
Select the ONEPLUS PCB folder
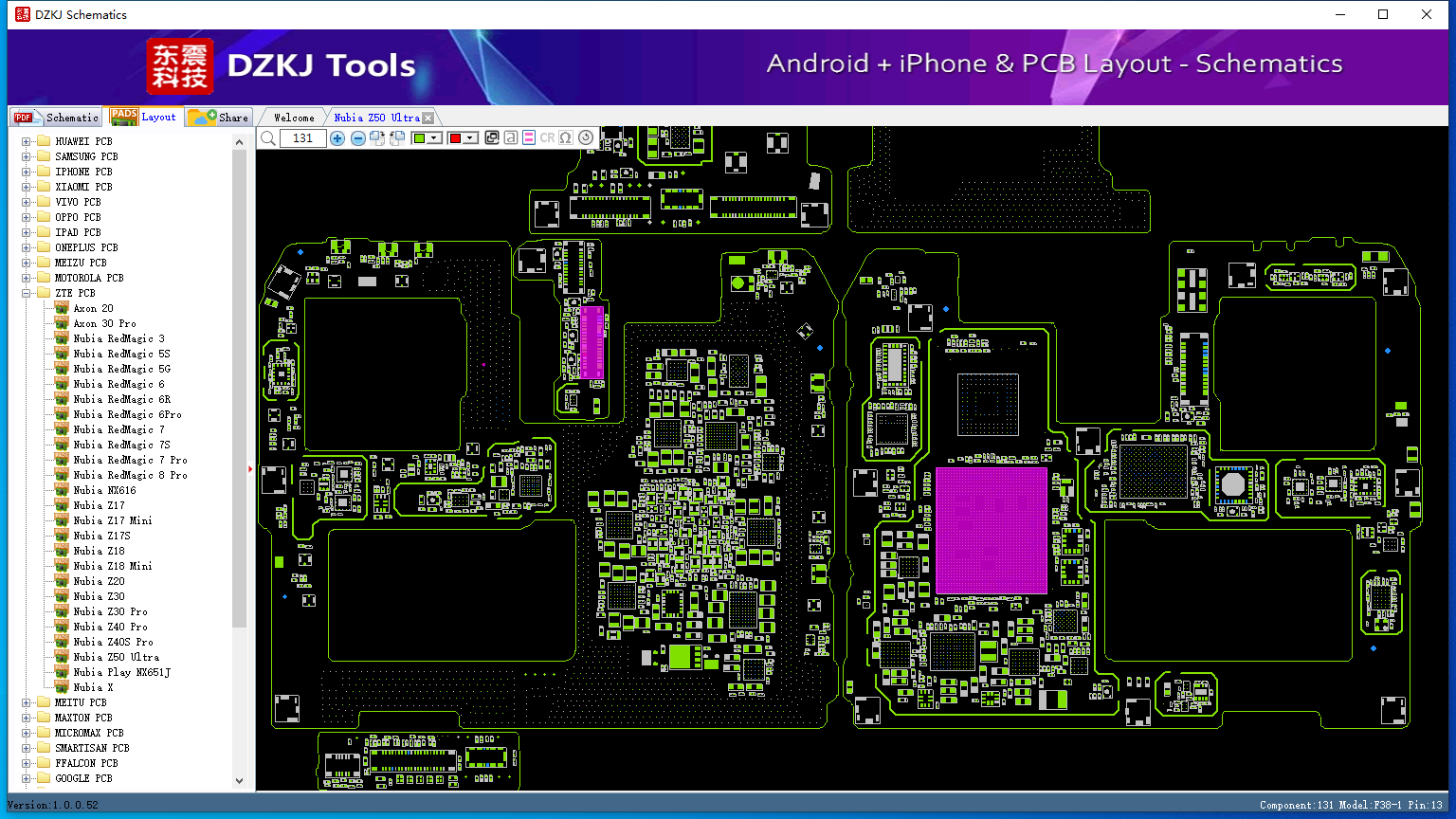point(86,247)
